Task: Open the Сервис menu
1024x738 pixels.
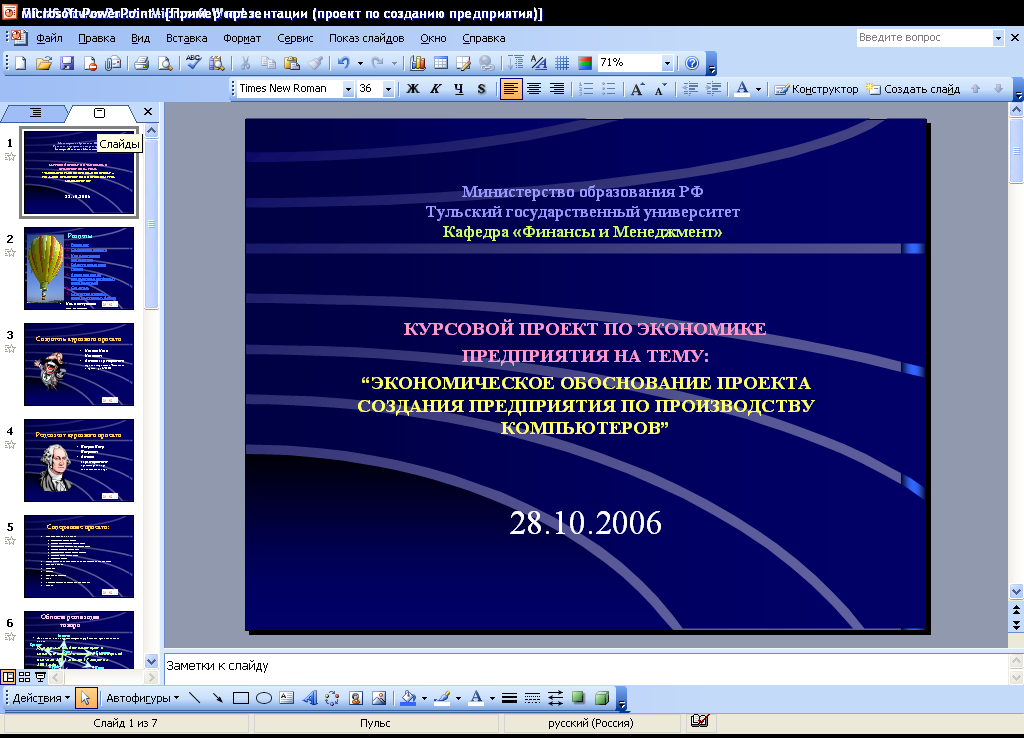Action: click(x=295, y=39)
